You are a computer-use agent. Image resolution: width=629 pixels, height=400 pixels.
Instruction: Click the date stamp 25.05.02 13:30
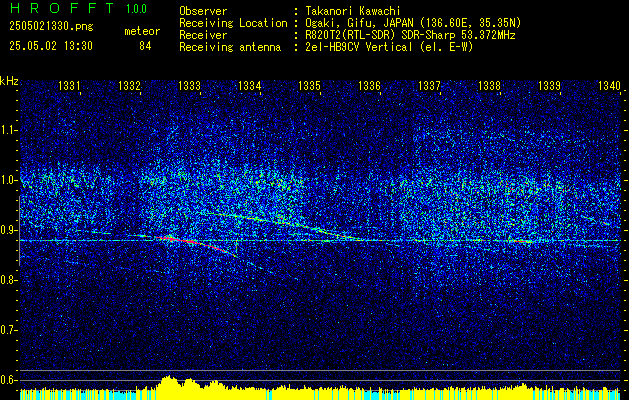[51, 46]
